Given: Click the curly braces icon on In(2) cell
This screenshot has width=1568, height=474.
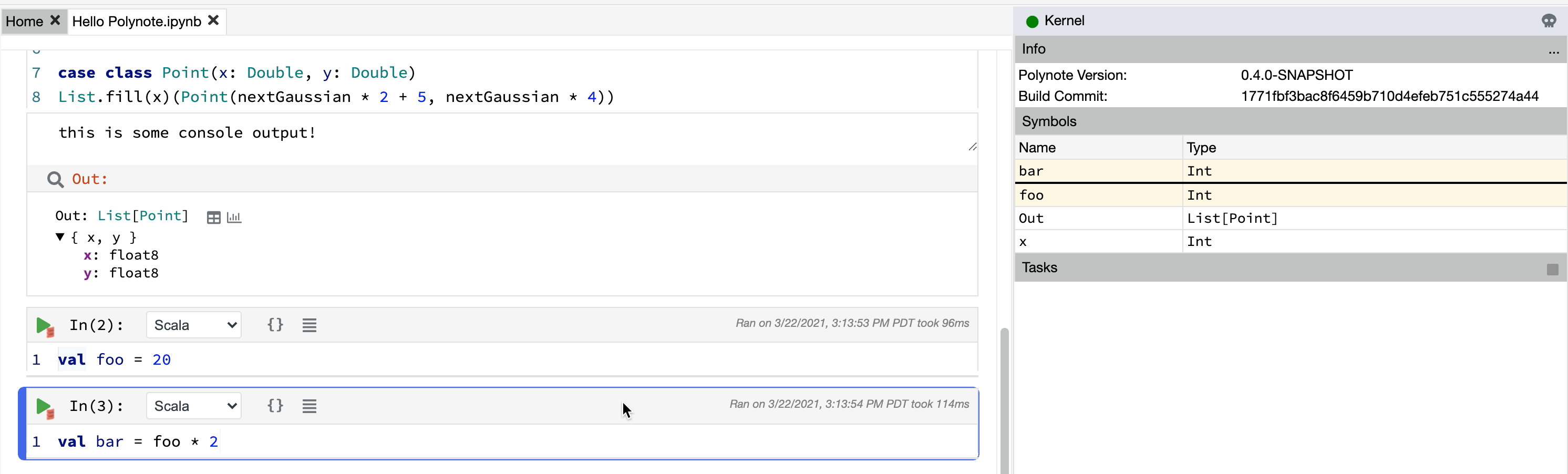Looking at the screenshot, I should [x=275, y=324].
